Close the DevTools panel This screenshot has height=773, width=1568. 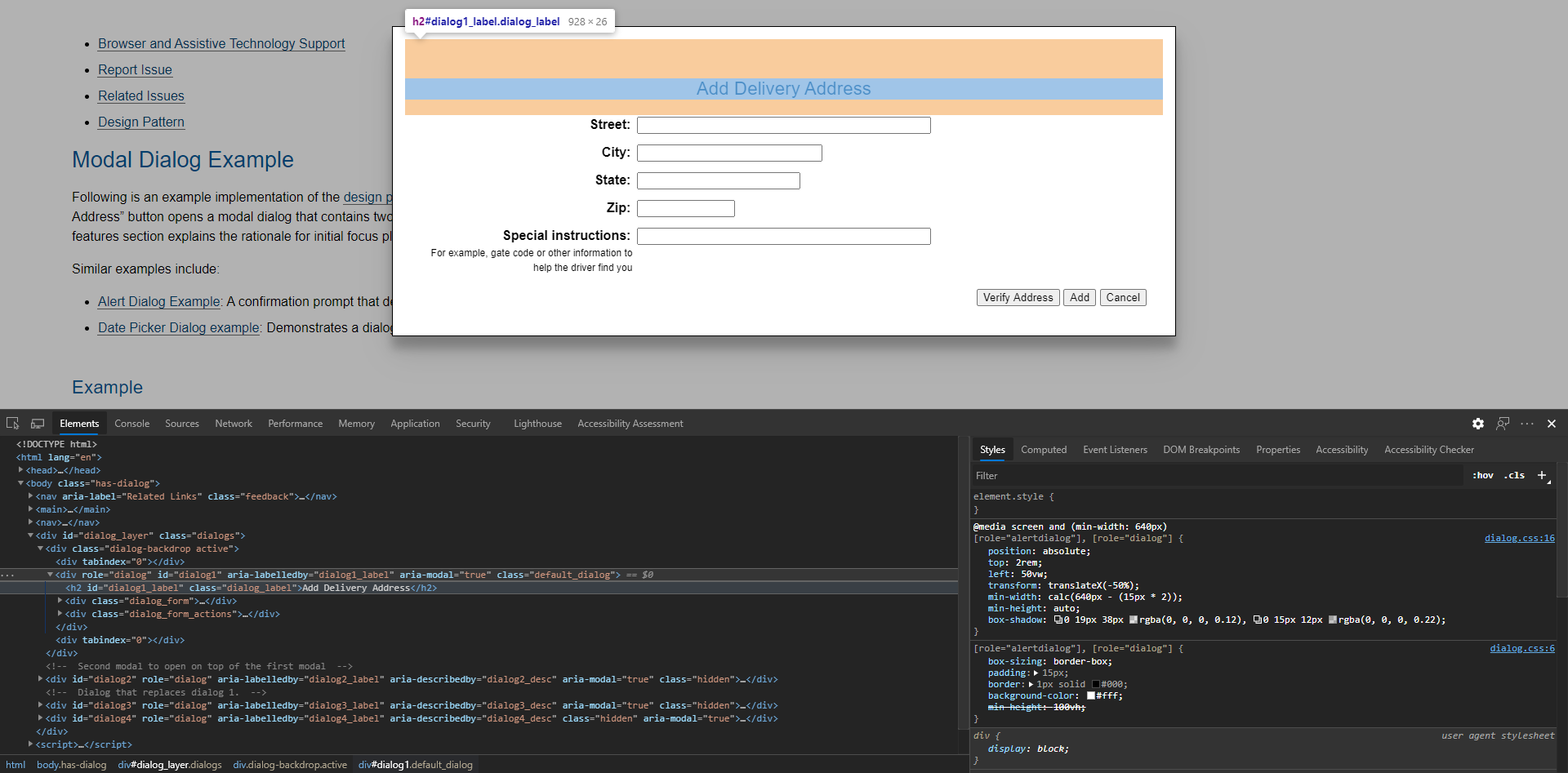1552,424
